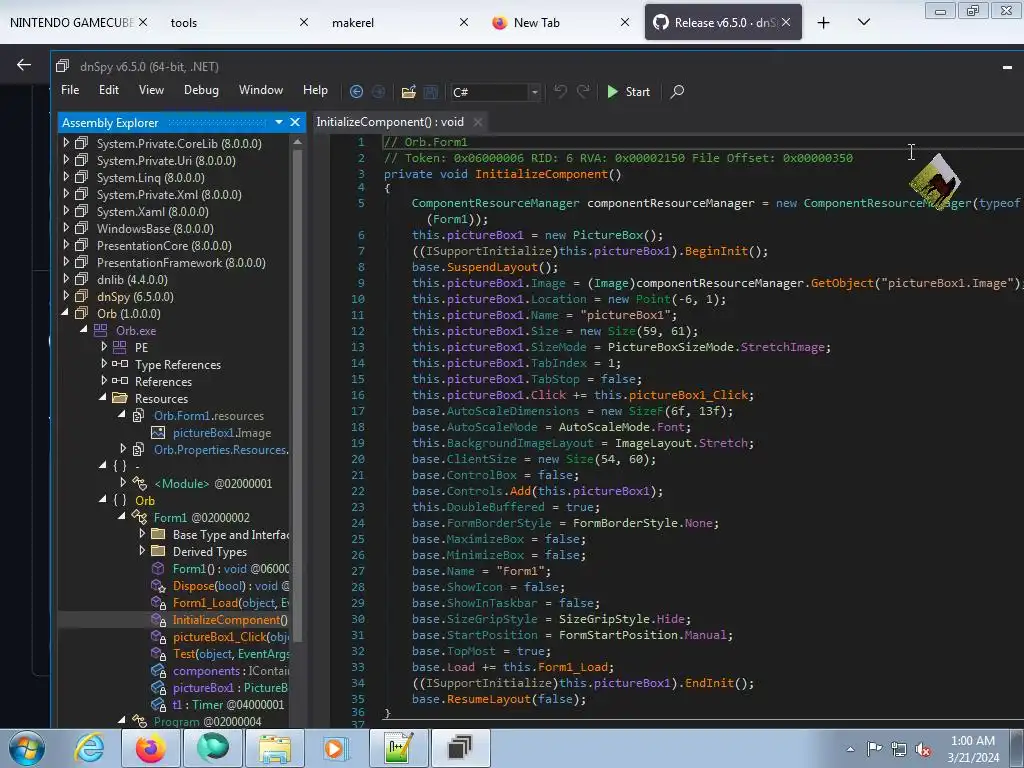The height and width of the screenshot is (768, 1024).
Task: Open the Edit menu
Action: click(x=109, y=90)
